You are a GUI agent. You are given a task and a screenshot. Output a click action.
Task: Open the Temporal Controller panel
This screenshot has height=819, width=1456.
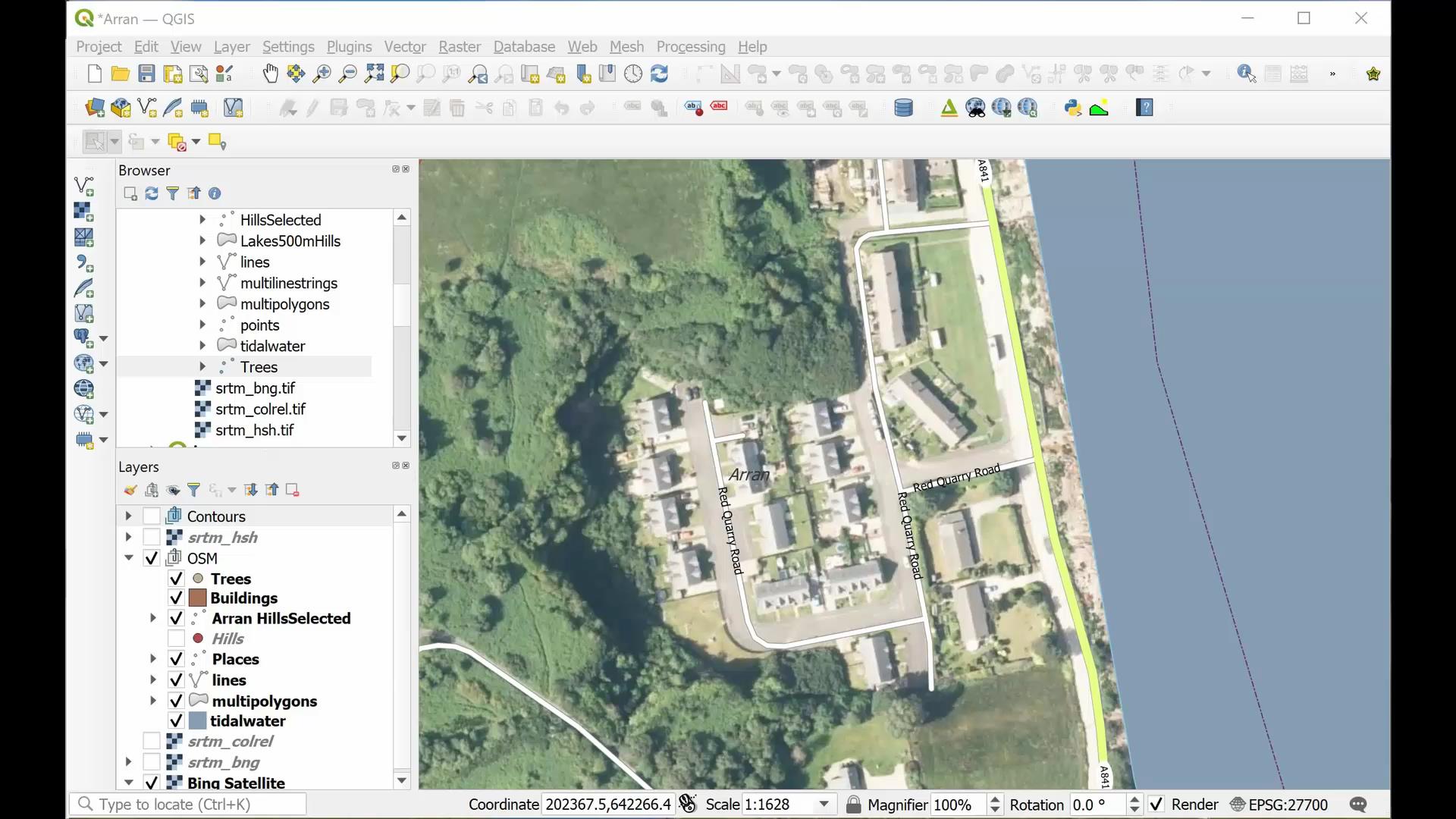click(633, 74)
